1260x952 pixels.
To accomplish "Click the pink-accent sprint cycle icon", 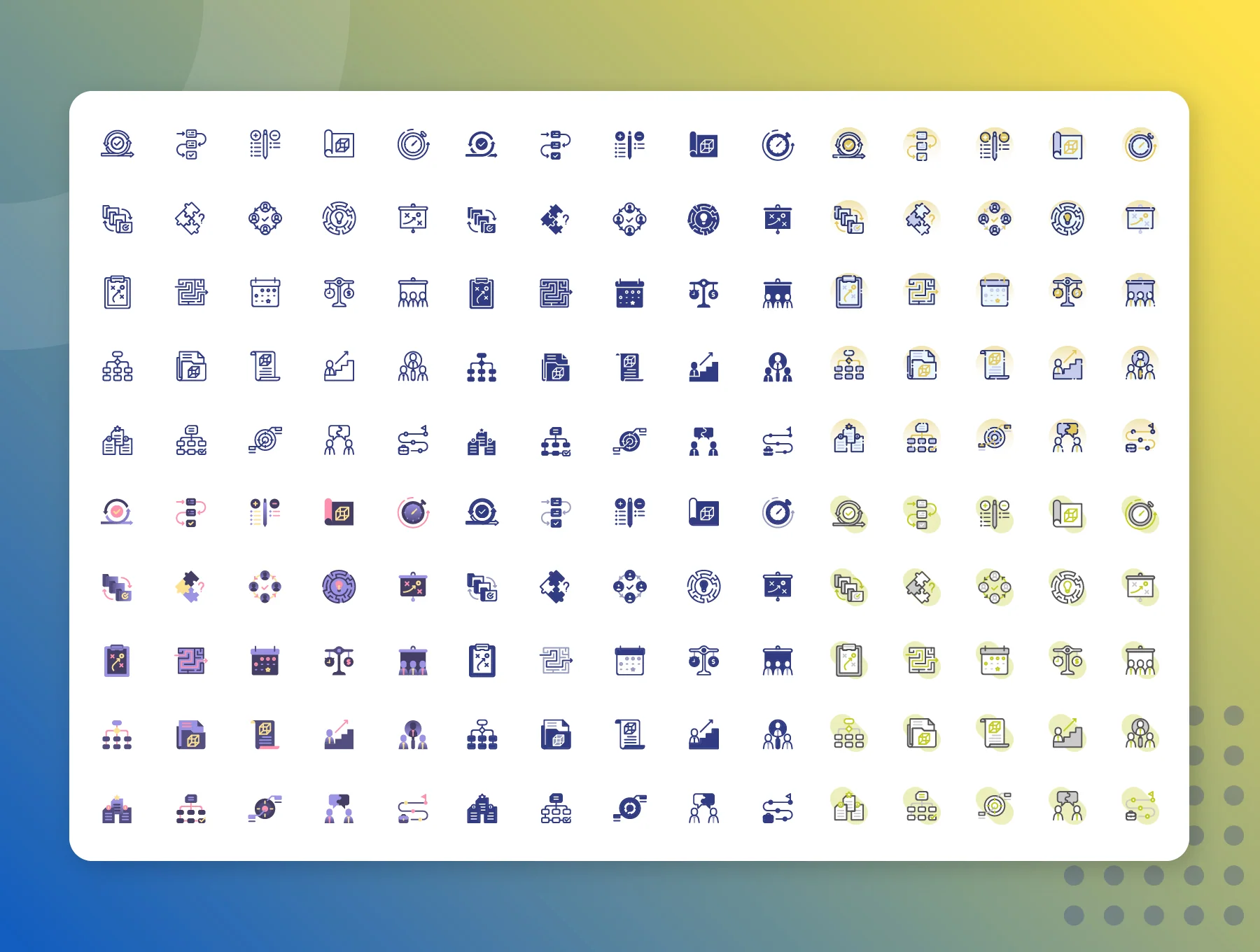I will tap(118, 512).
